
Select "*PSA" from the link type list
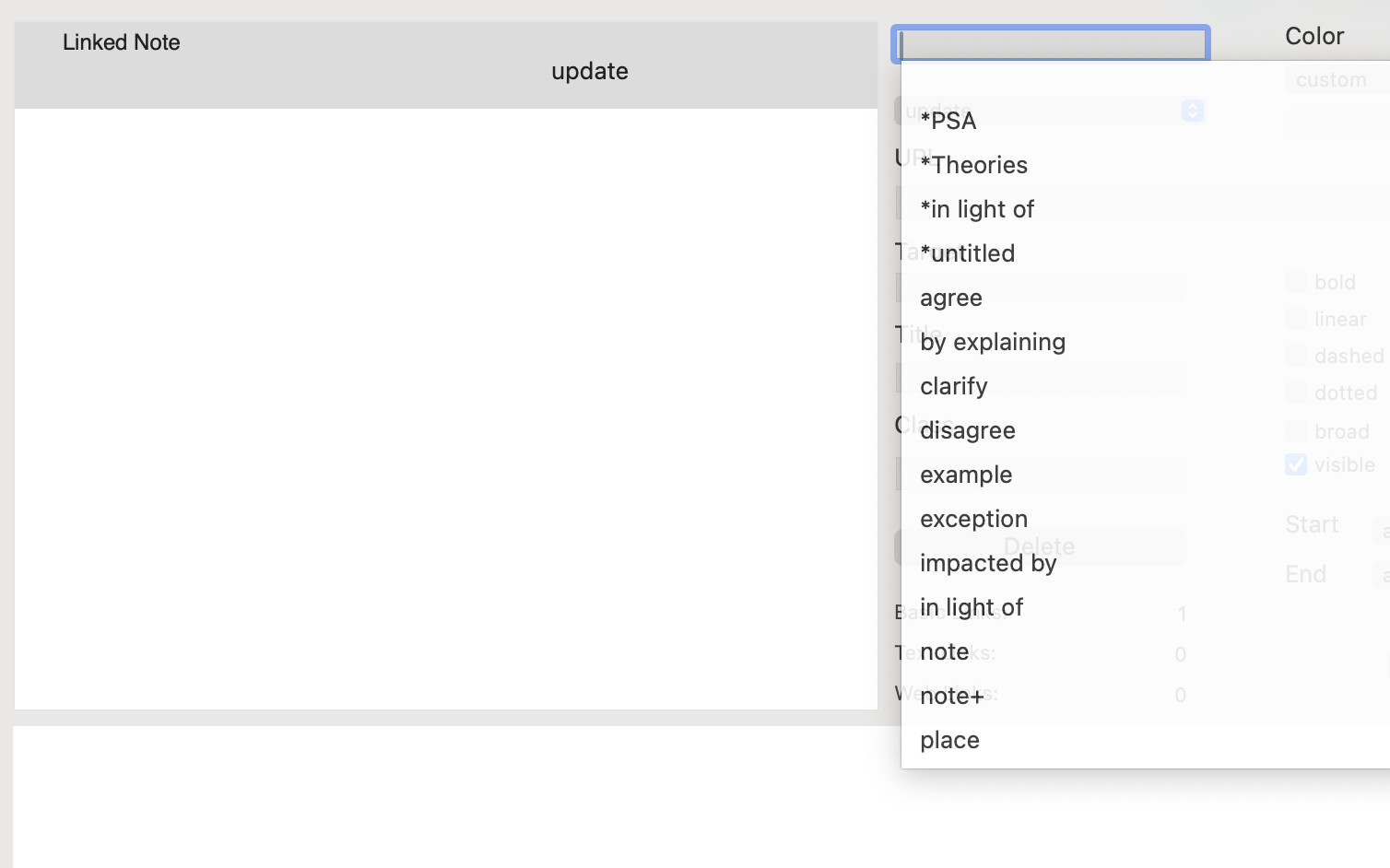click(948, 121)
